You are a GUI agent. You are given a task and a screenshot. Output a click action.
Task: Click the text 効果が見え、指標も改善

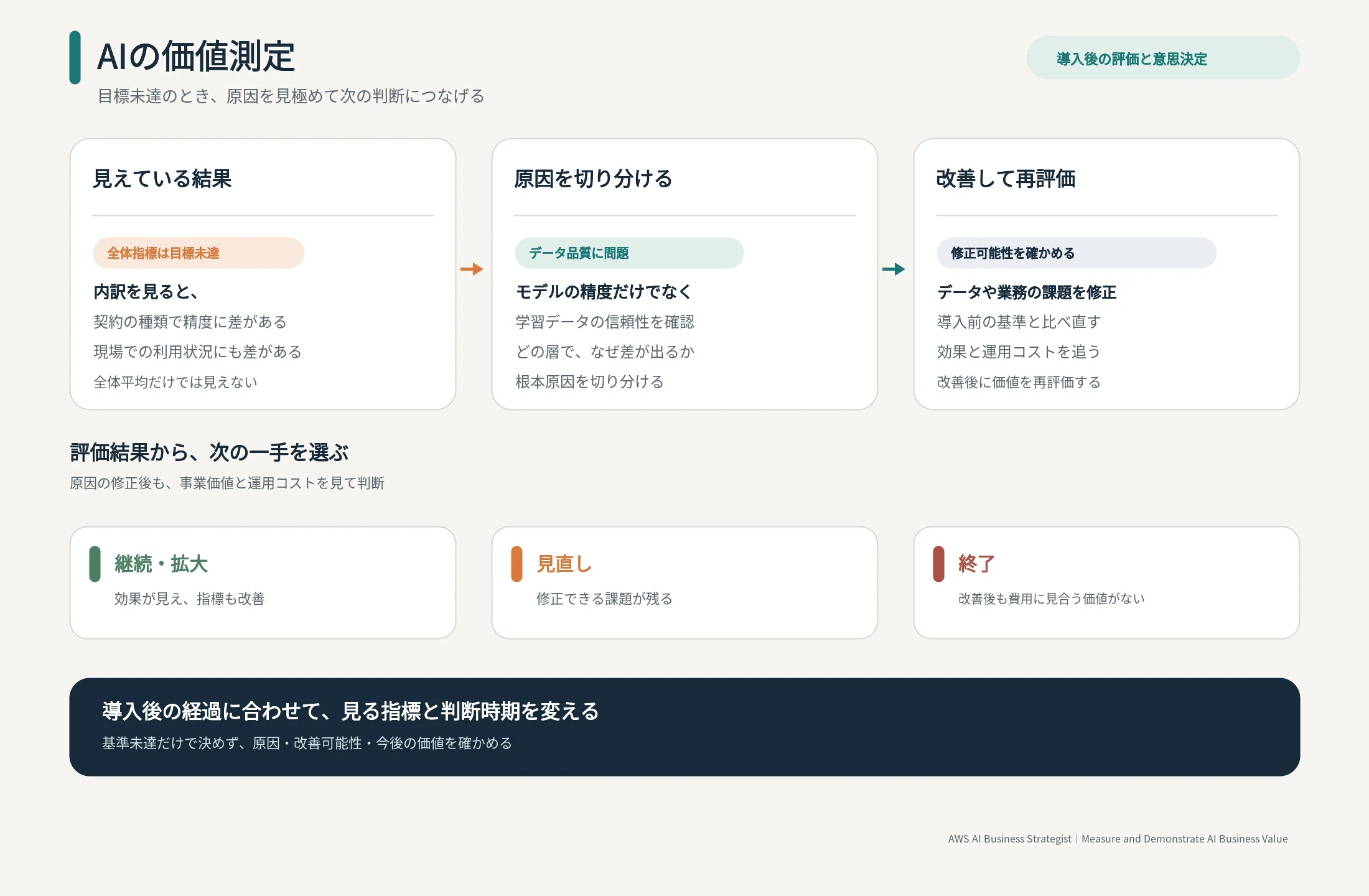[x=190, y=599]
